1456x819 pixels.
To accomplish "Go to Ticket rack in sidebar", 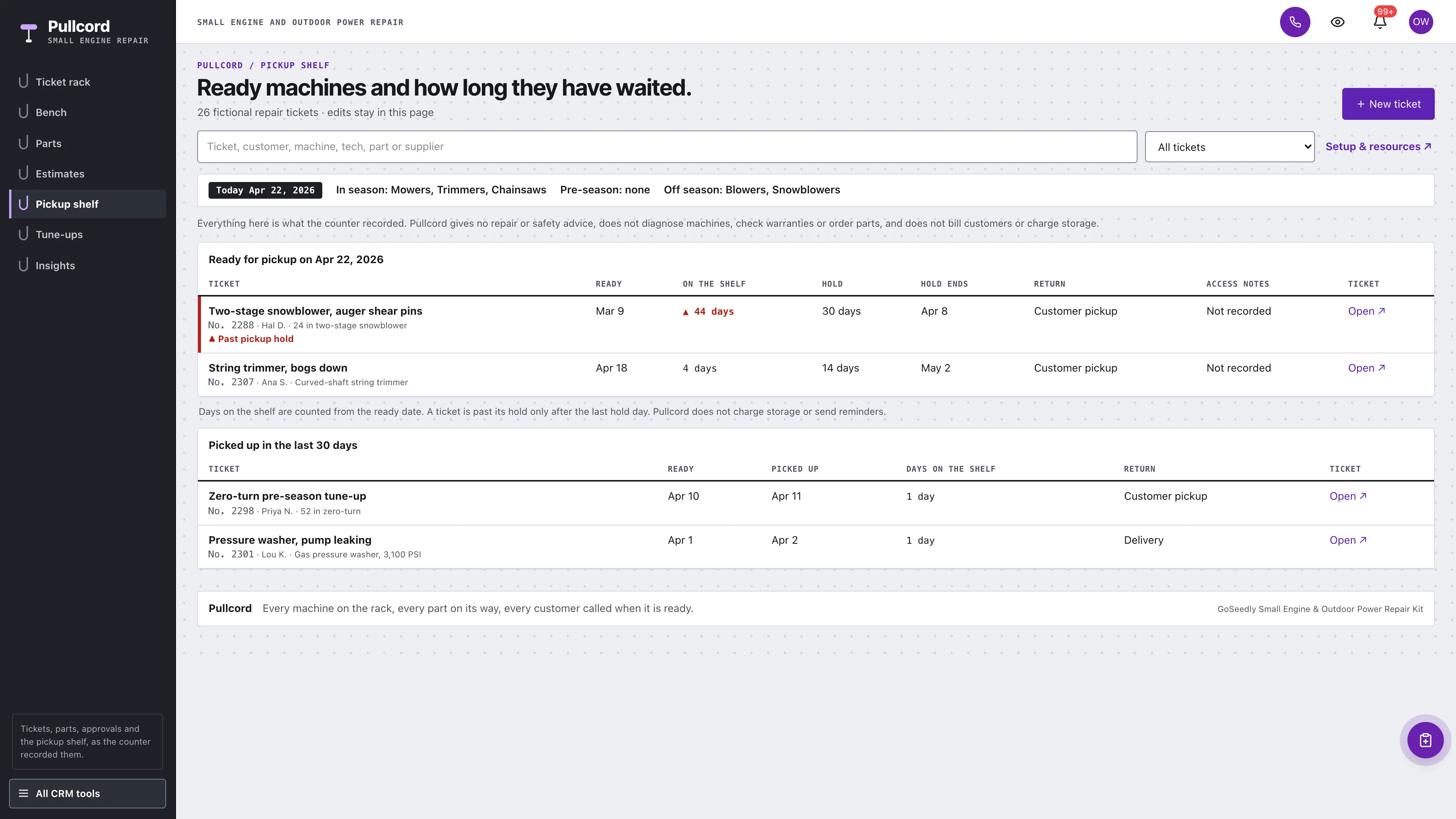I will coord(88,82).
